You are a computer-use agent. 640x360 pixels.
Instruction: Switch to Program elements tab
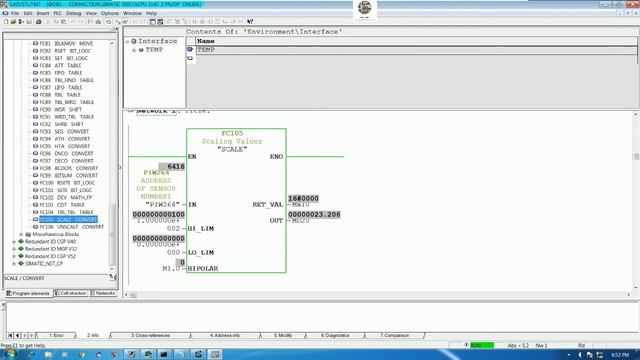tap(28, 293)
